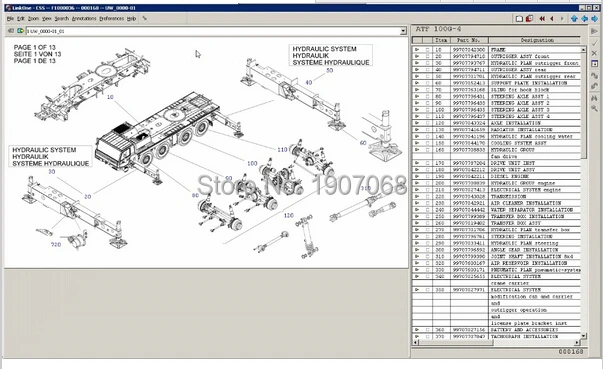
Task: Expand the item 90 row arrow
Action: click(x=417, y=103)
